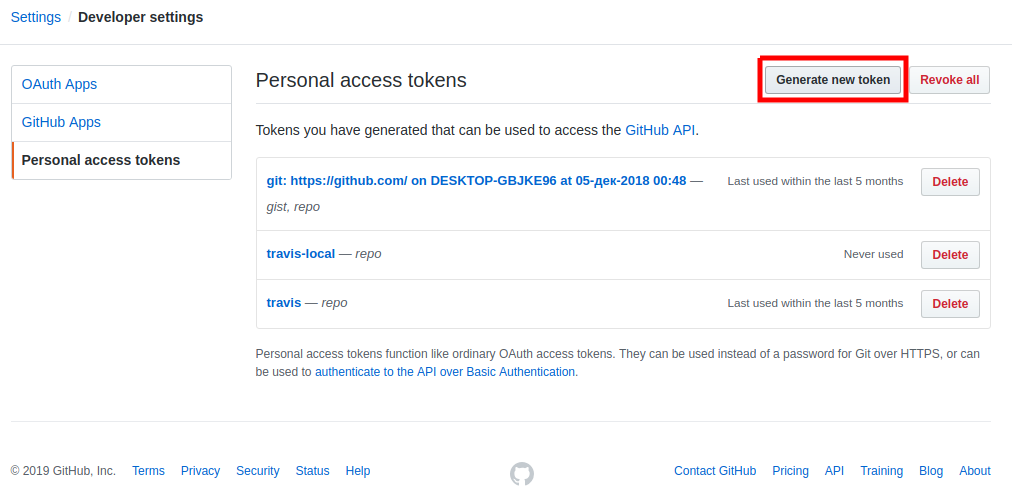Open Status page from footer
This screenshot has height=488, width=1012.
312,471
